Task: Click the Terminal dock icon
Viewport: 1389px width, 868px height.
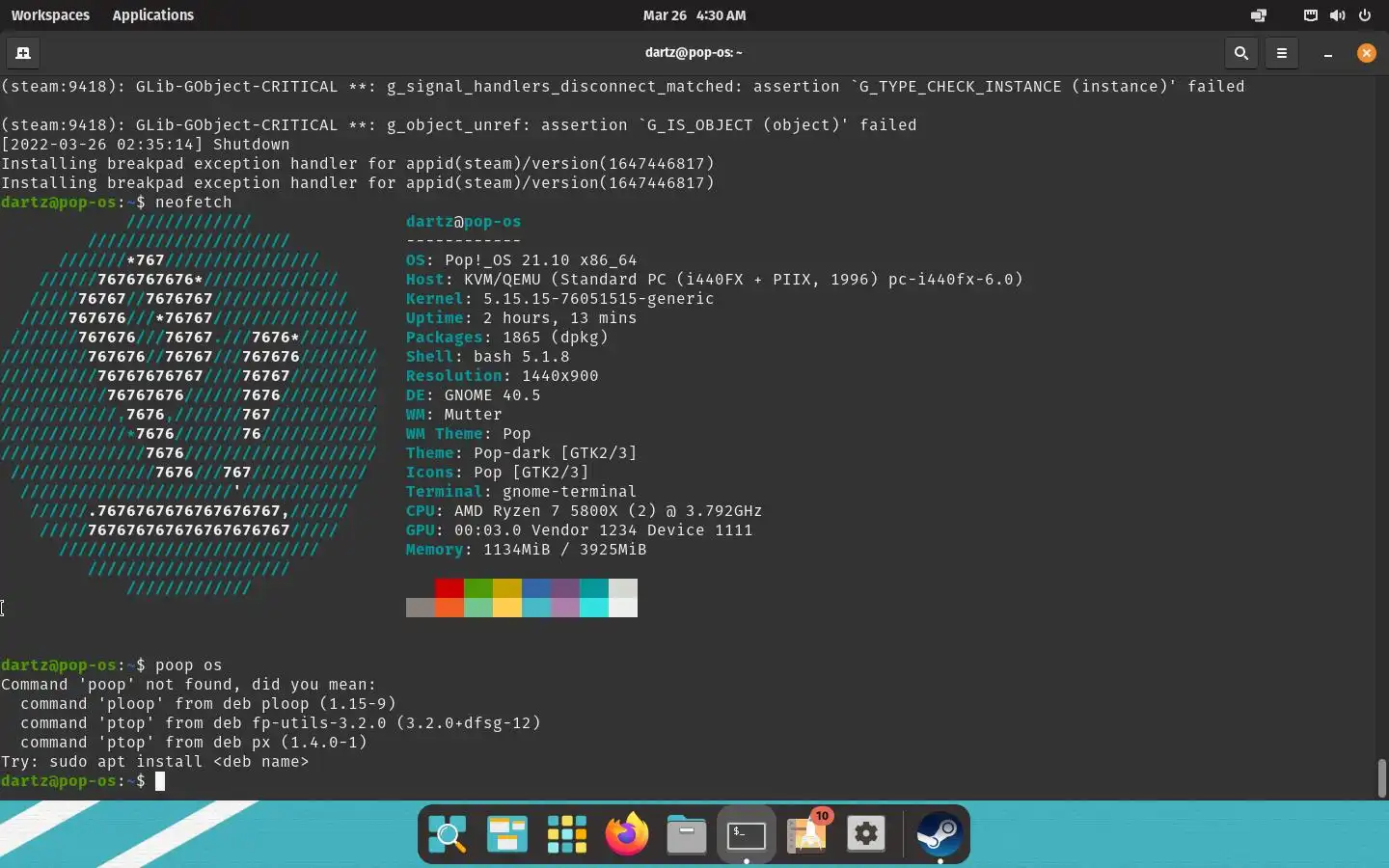Action: [x=747, y=834]
